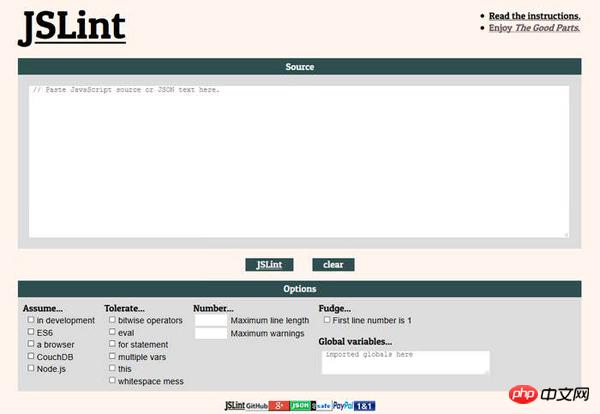Enable the CouchDB assumption
The height and width of the screenshot is (414, 600).
(31, 356)
